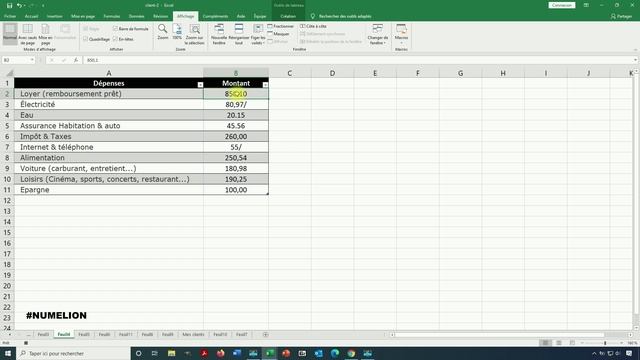The width and height of the screenshot is (640, 360).
Task: Open Task View on the taskbar
Action: pyautogui.click(x=155, y=353)
